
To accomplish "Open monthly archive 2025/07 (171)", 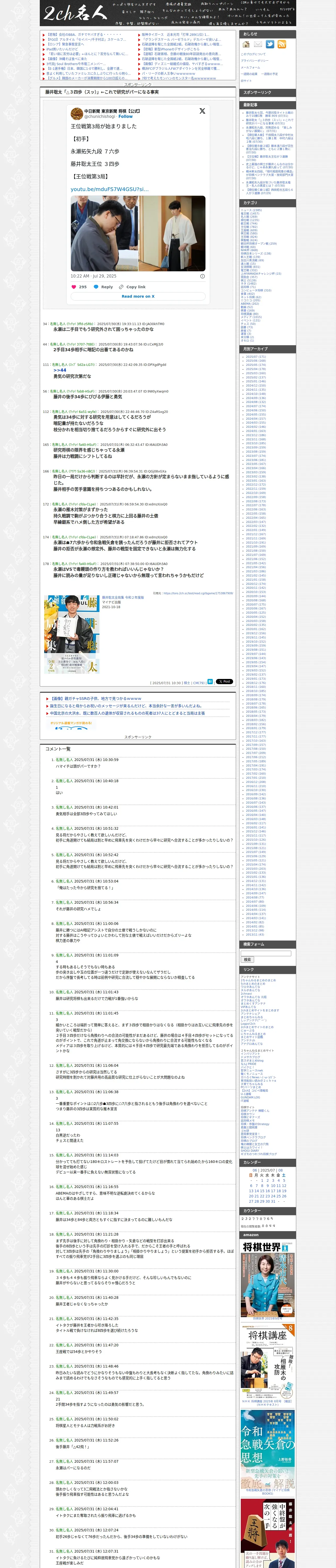I will pos(256,357).
